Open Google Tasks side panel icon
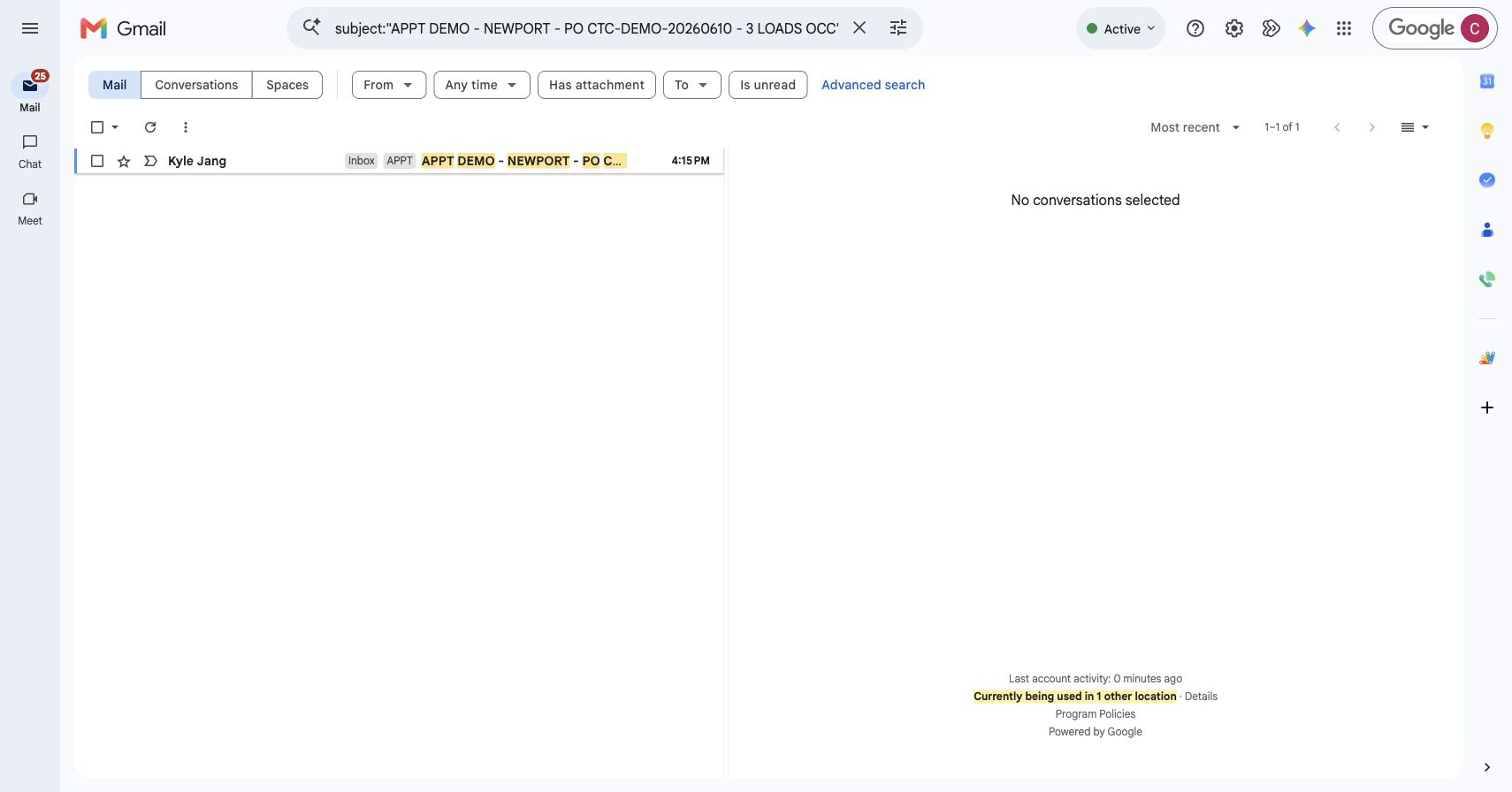 [1487, 179]
